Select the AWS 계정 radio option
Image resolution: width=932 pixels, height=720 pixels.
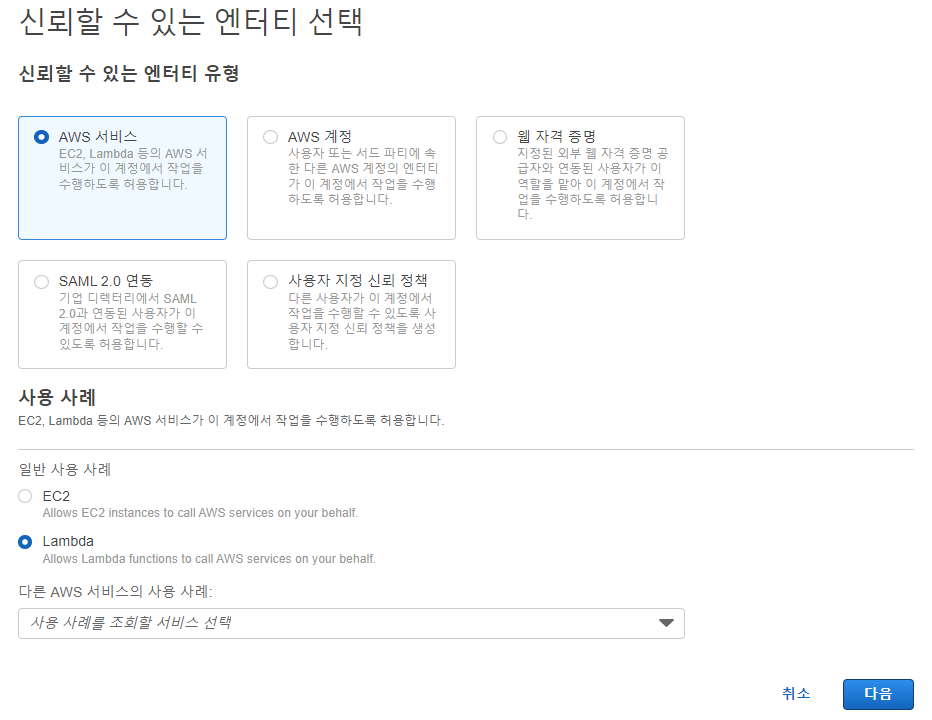point(270,137)
